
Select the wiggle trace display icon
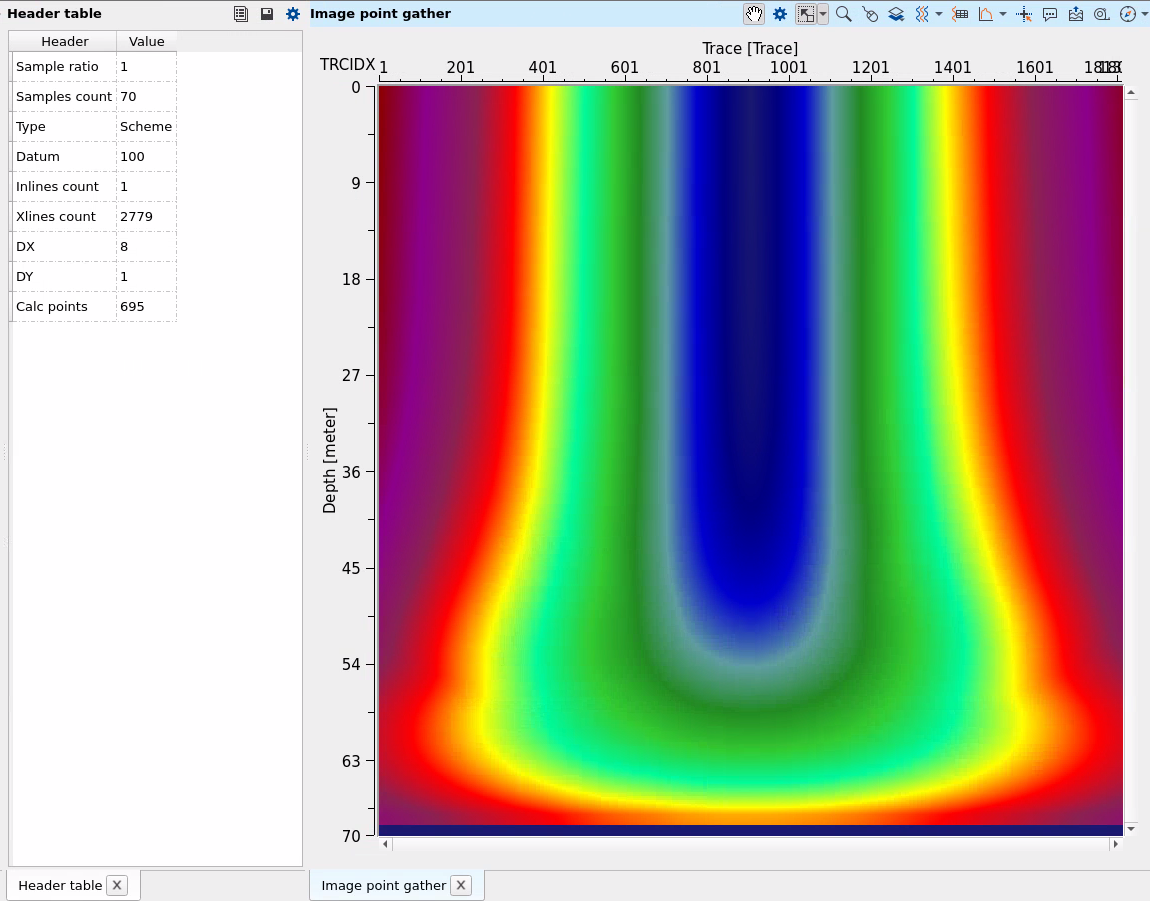click(920, 14)
